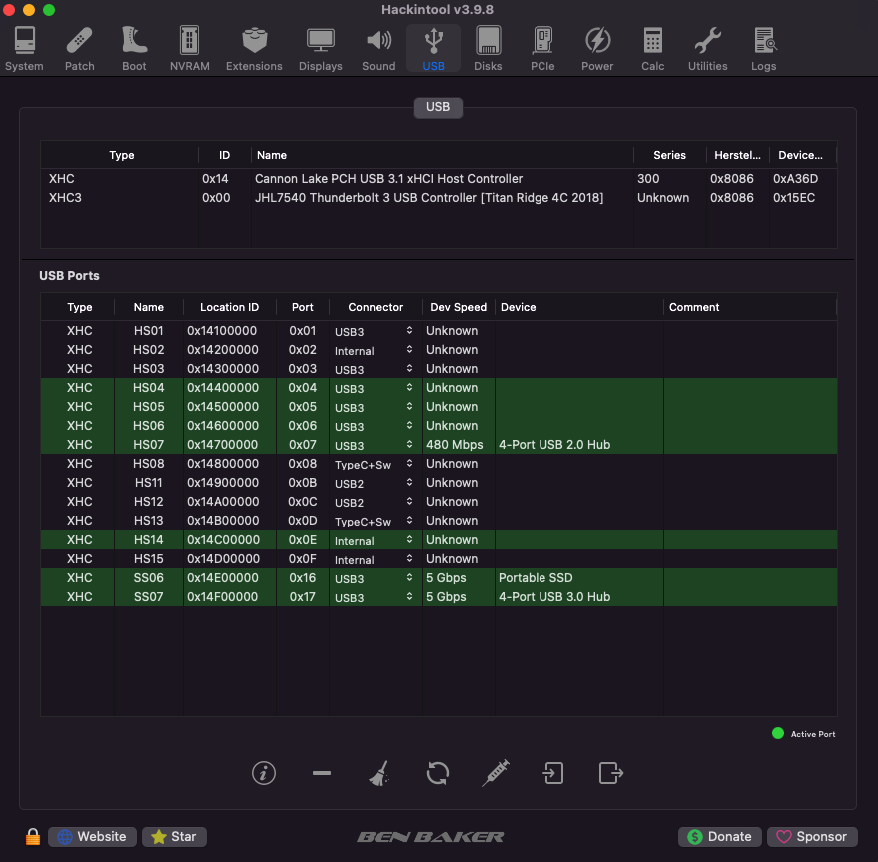This screenshot has width=878, height=862.
Task: Click the refresh arrows icon
Action: 437,773
